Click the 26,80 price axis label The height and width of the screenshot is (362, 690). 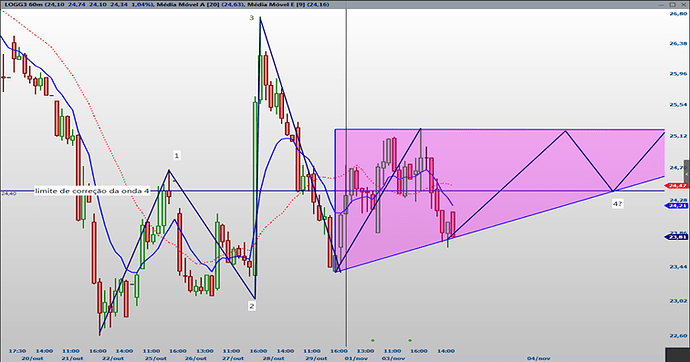pyautogui.click(x=678, y=14)
